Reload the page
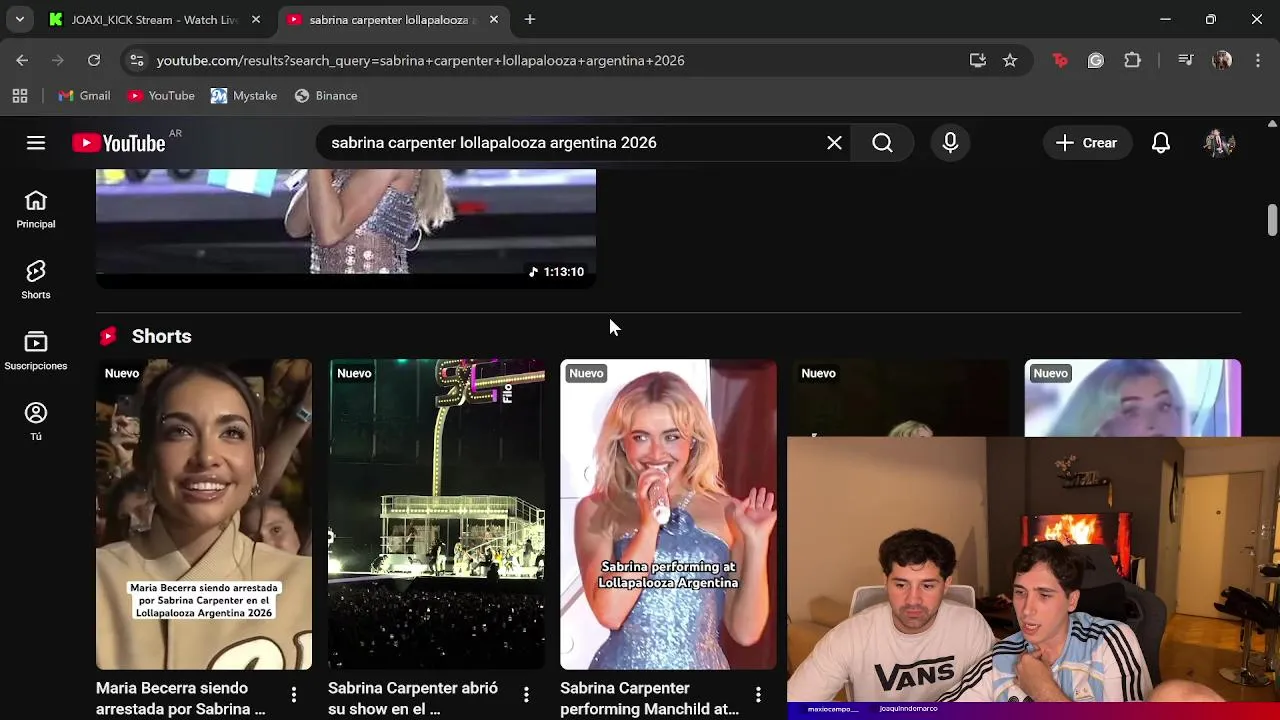1280x720 pixels. [94, 60]
